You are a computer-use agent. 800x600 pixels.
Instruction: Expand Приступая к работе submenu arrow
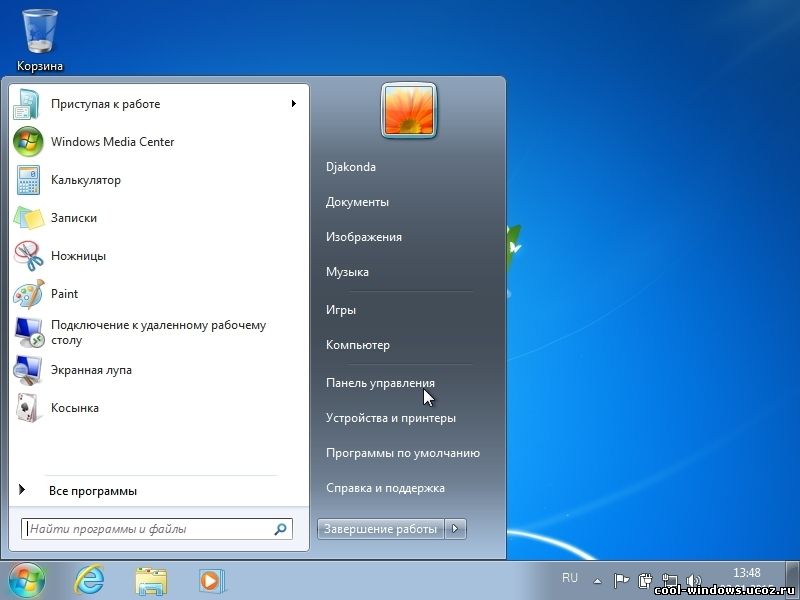293,104
